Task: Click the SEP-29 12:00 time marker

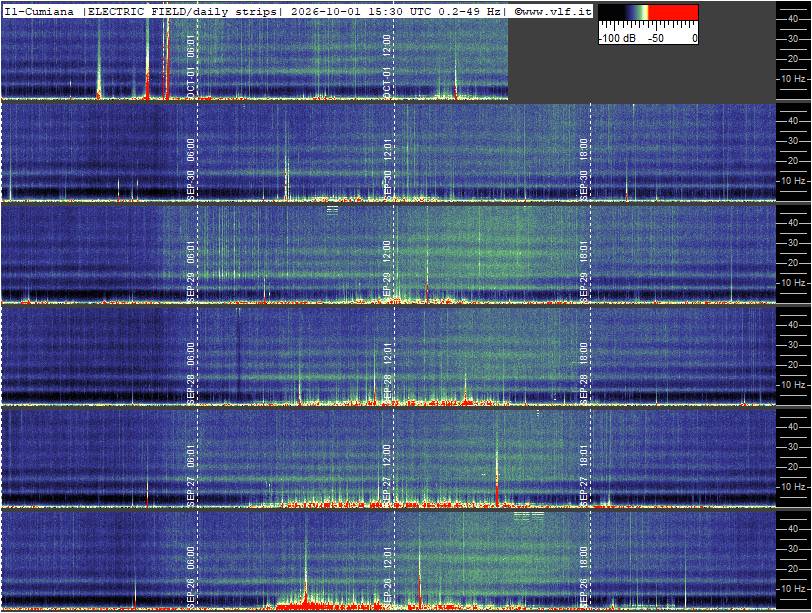Action: [387, 272]
